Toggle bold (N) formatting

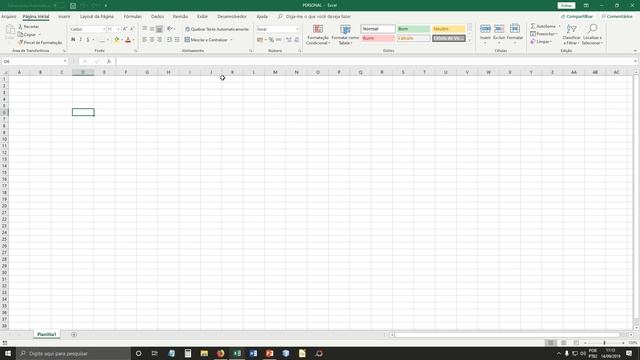click(x=73, y=40)
